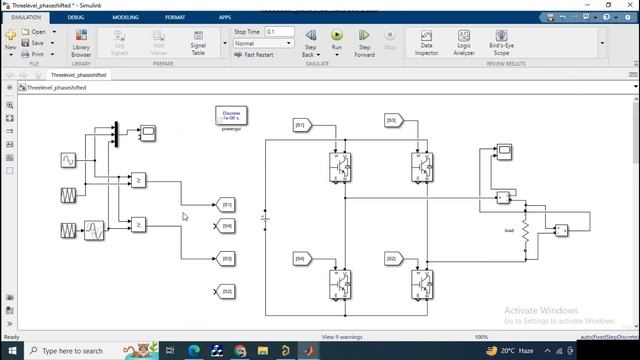Click the New model icon

[x=11, y=35]
